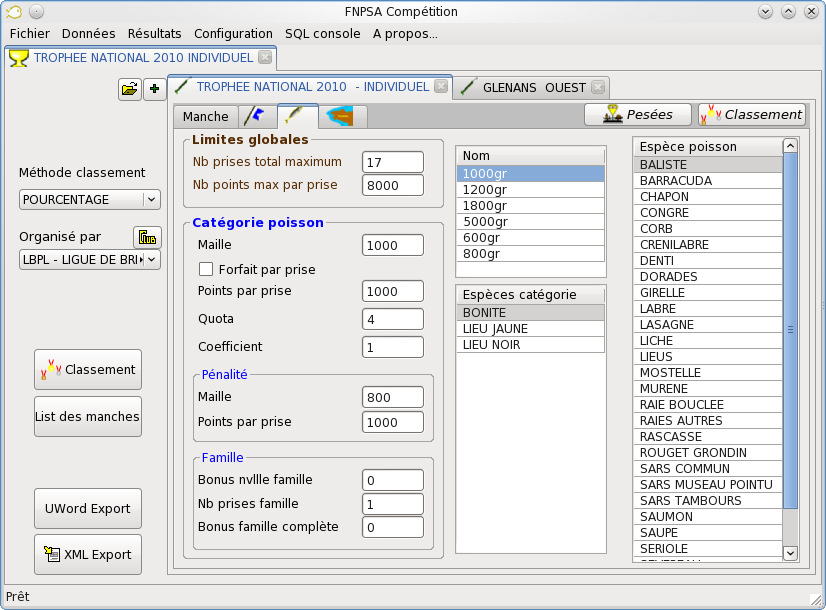
Task: Select the Manche tab
Action: point(206,116)
